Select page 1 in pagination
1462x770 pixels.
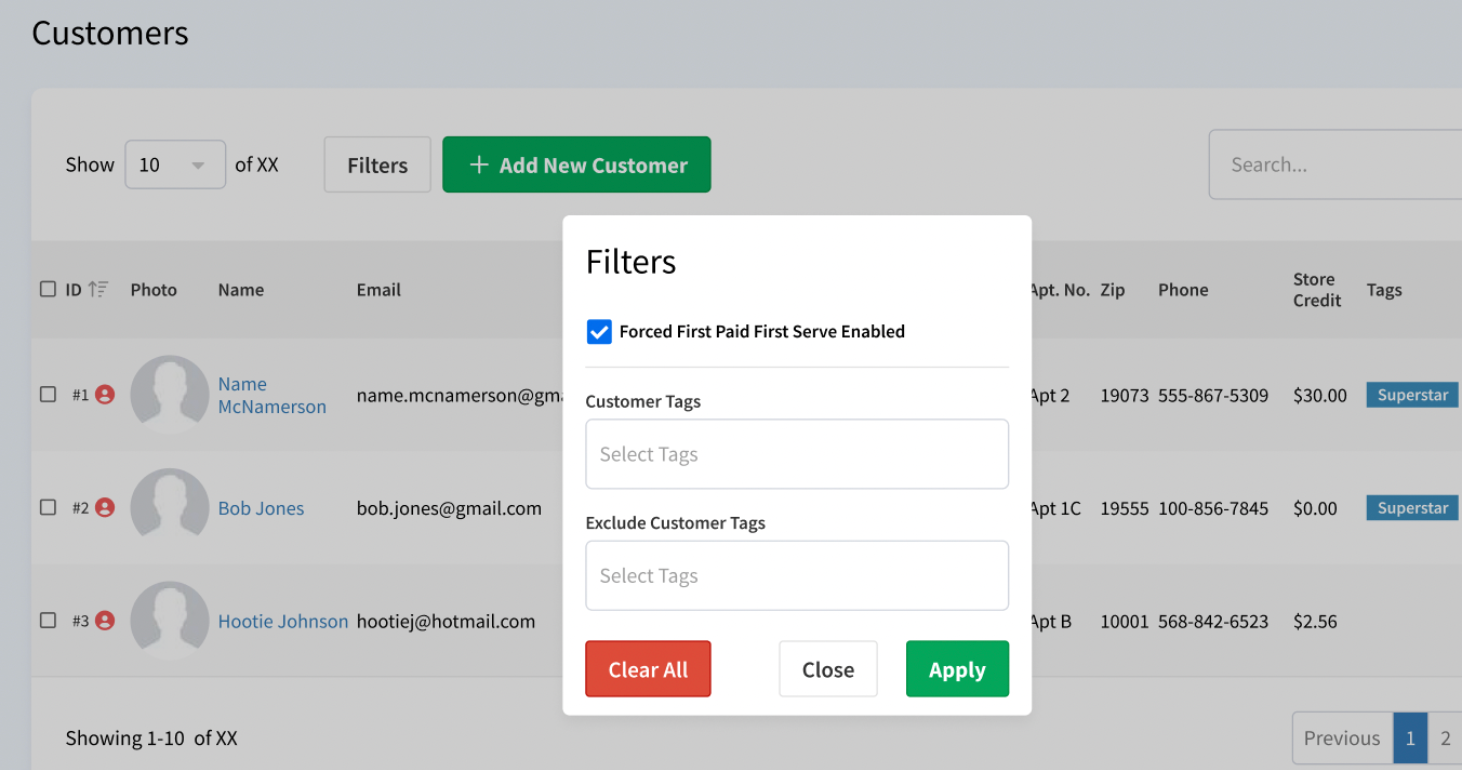tap(1410, 738)
